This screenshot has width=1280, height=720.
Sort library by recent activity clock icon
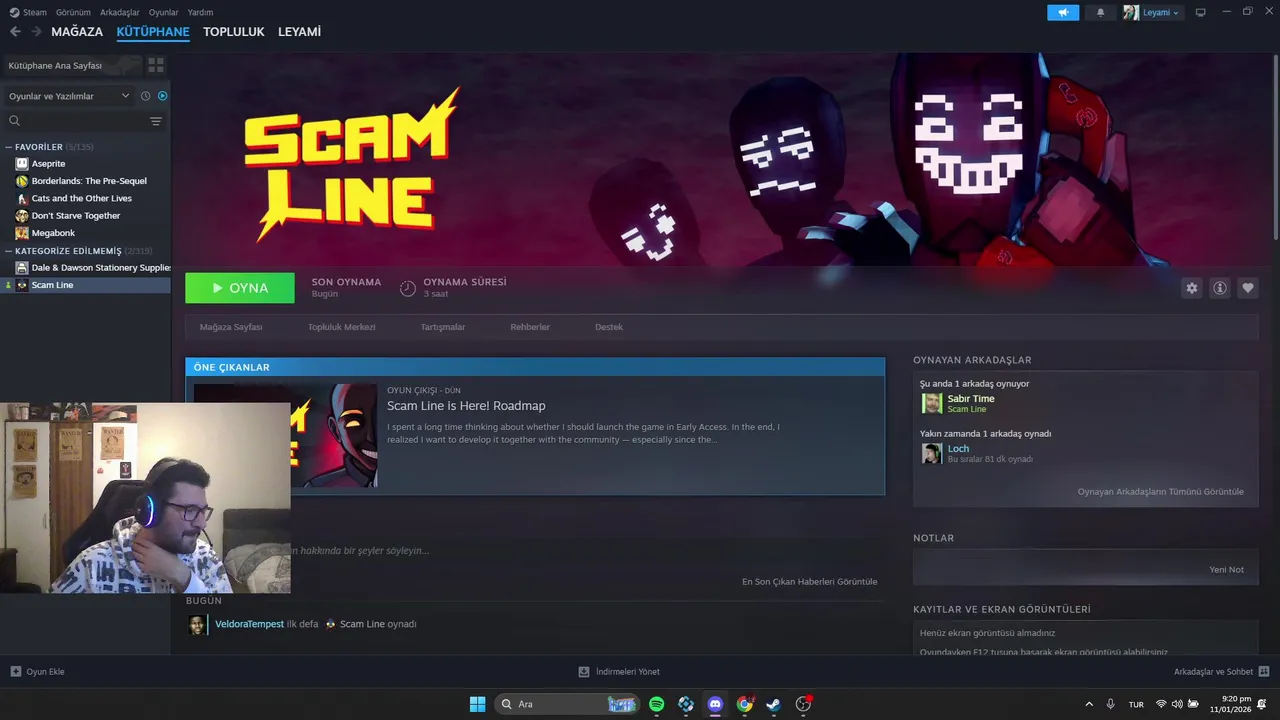145,96
